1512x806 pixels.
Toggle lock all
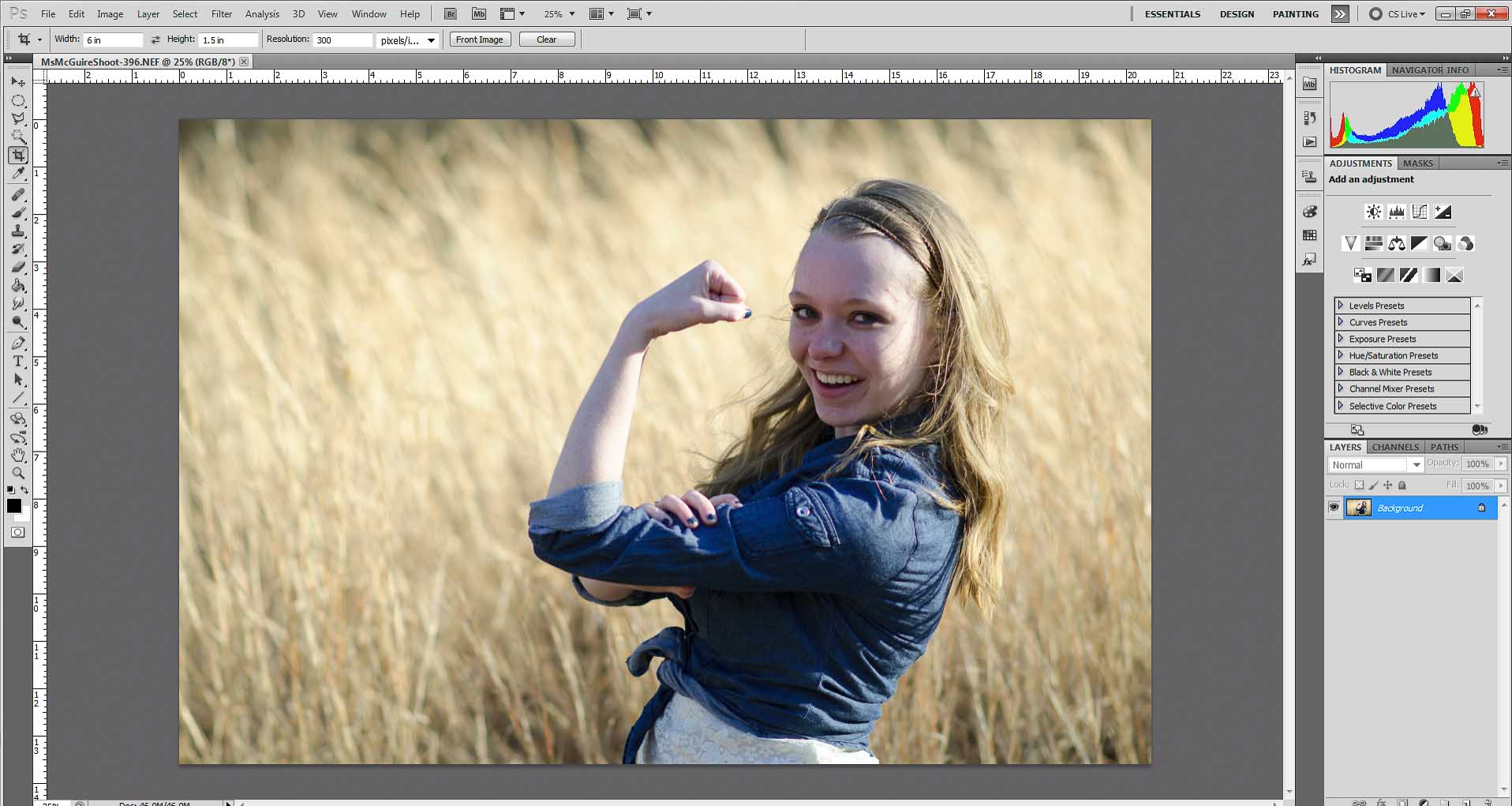[x=1402, y=485]
